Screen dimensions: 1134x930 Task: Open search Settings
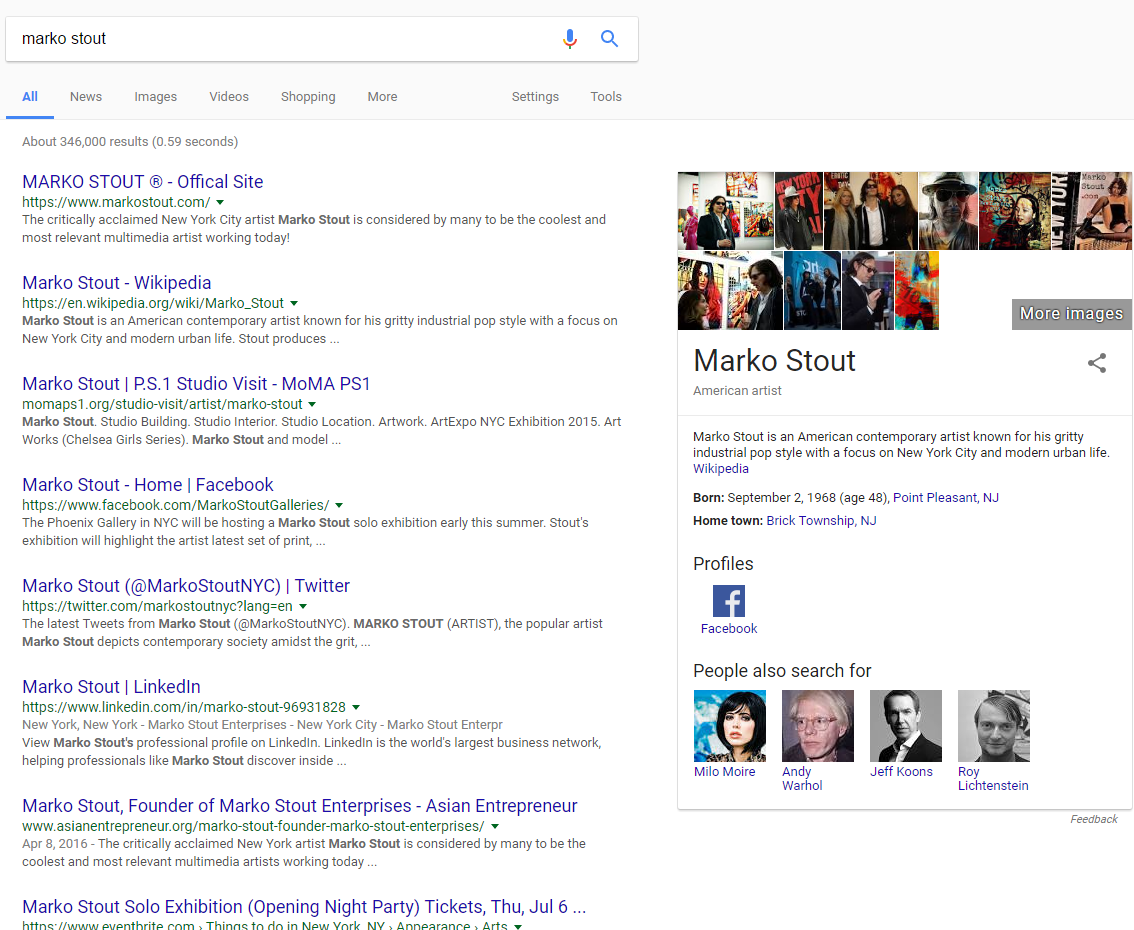(535, 96)
